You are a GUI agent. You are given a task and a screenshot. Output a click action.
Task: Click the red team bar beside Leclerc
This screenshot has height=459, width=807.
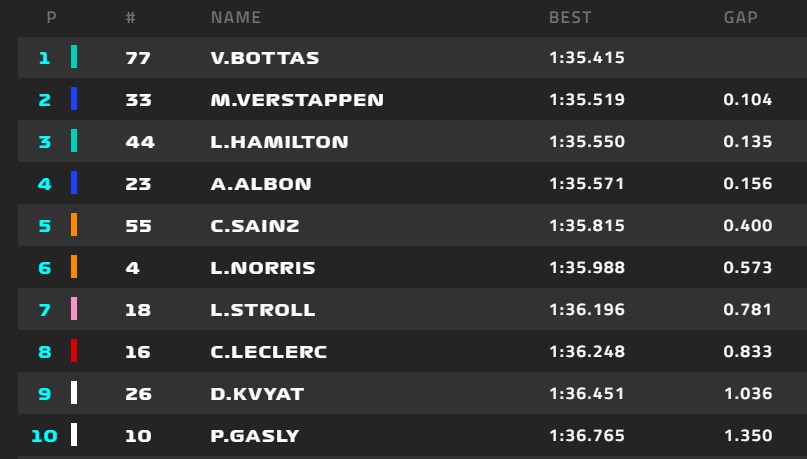pyautogui.click(x=74, y=352)
